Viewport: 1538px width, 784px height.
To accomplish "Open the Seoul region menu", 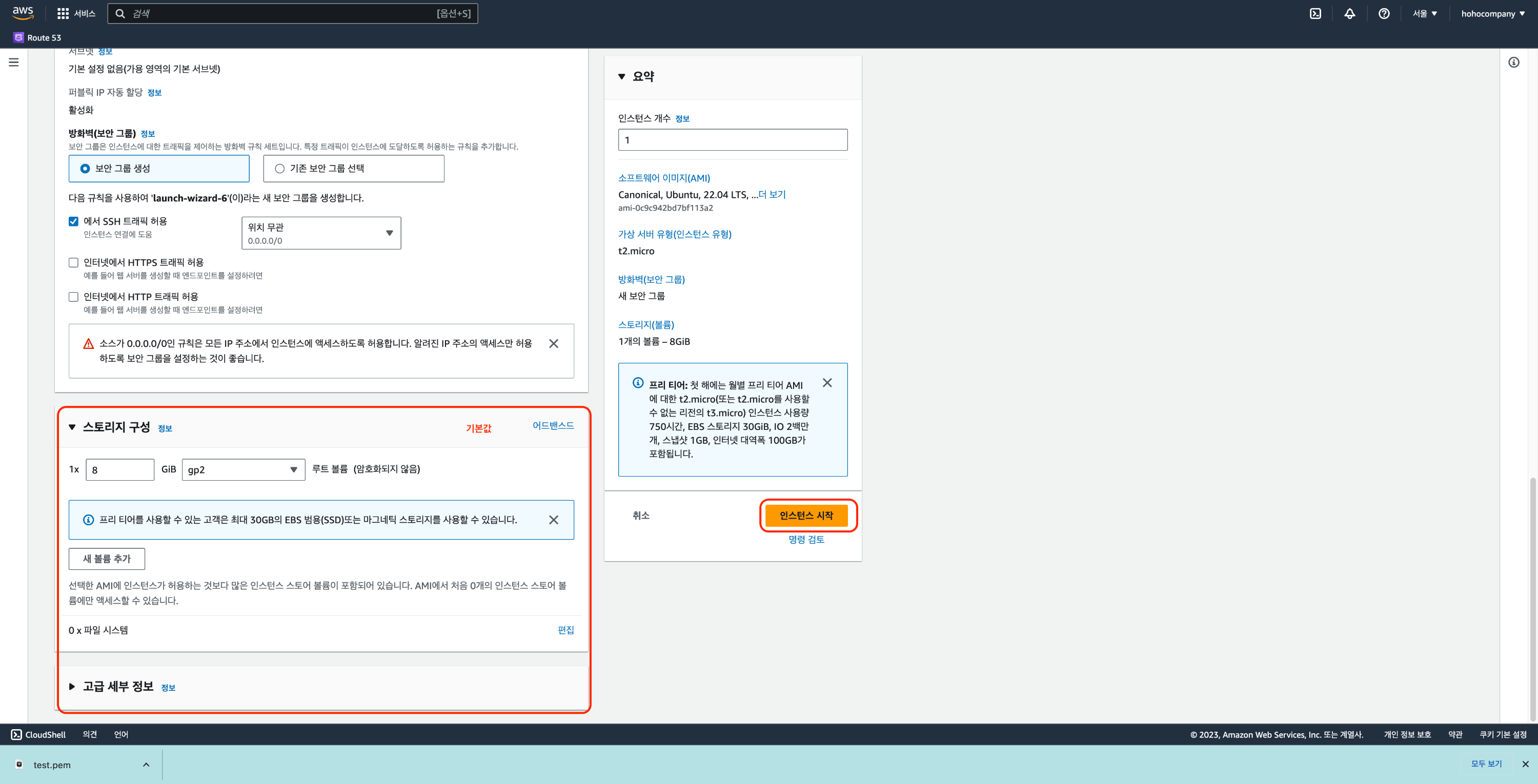I will point(1425,14).
